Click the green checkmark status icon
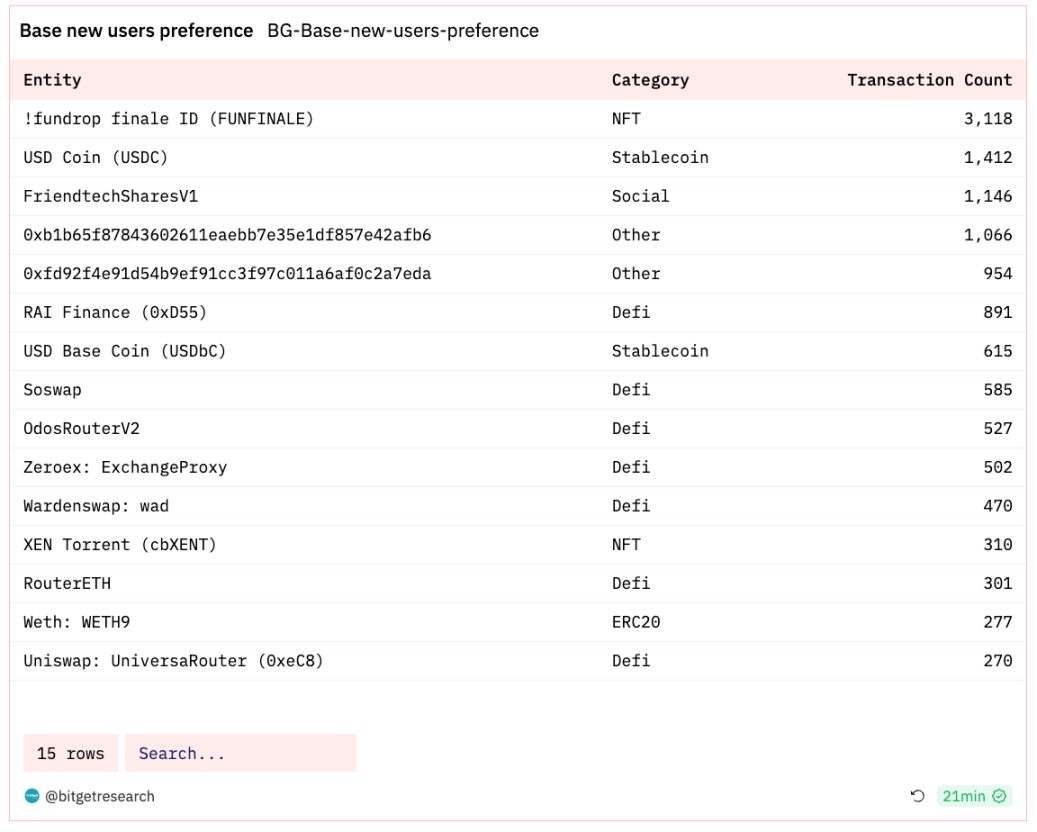Viewport: 1037px width, 832px height. [999, 796]
